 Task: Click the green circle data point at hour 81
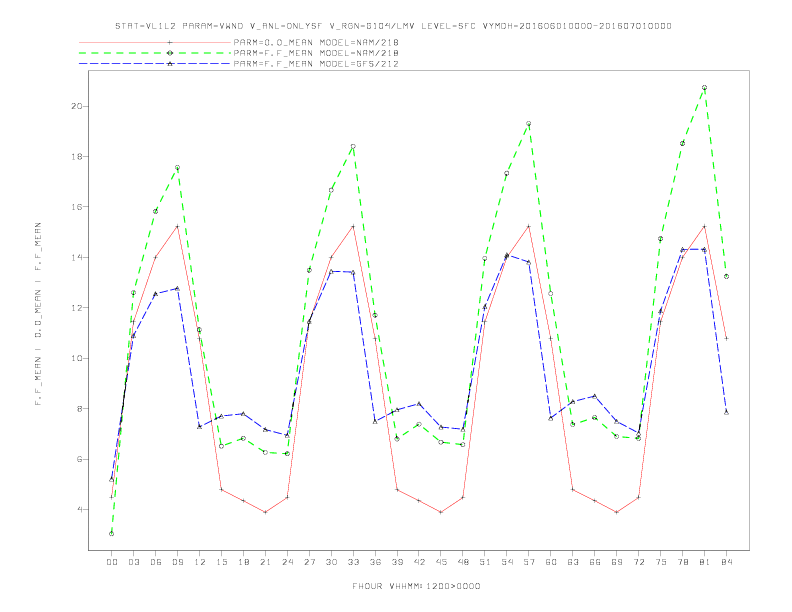point(705,87)
